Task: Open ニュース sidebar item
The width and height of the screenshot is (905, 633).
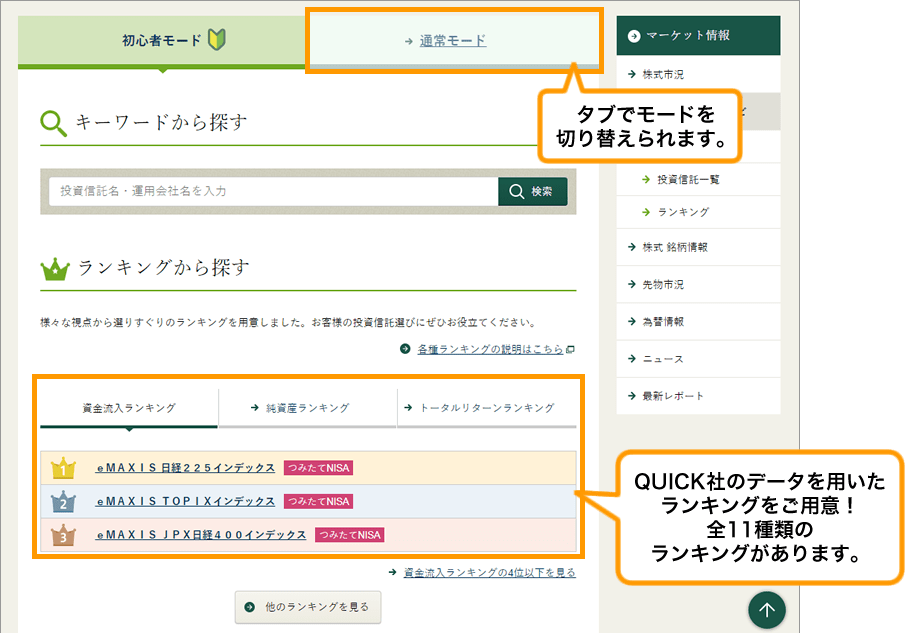Action: point(698,359)
